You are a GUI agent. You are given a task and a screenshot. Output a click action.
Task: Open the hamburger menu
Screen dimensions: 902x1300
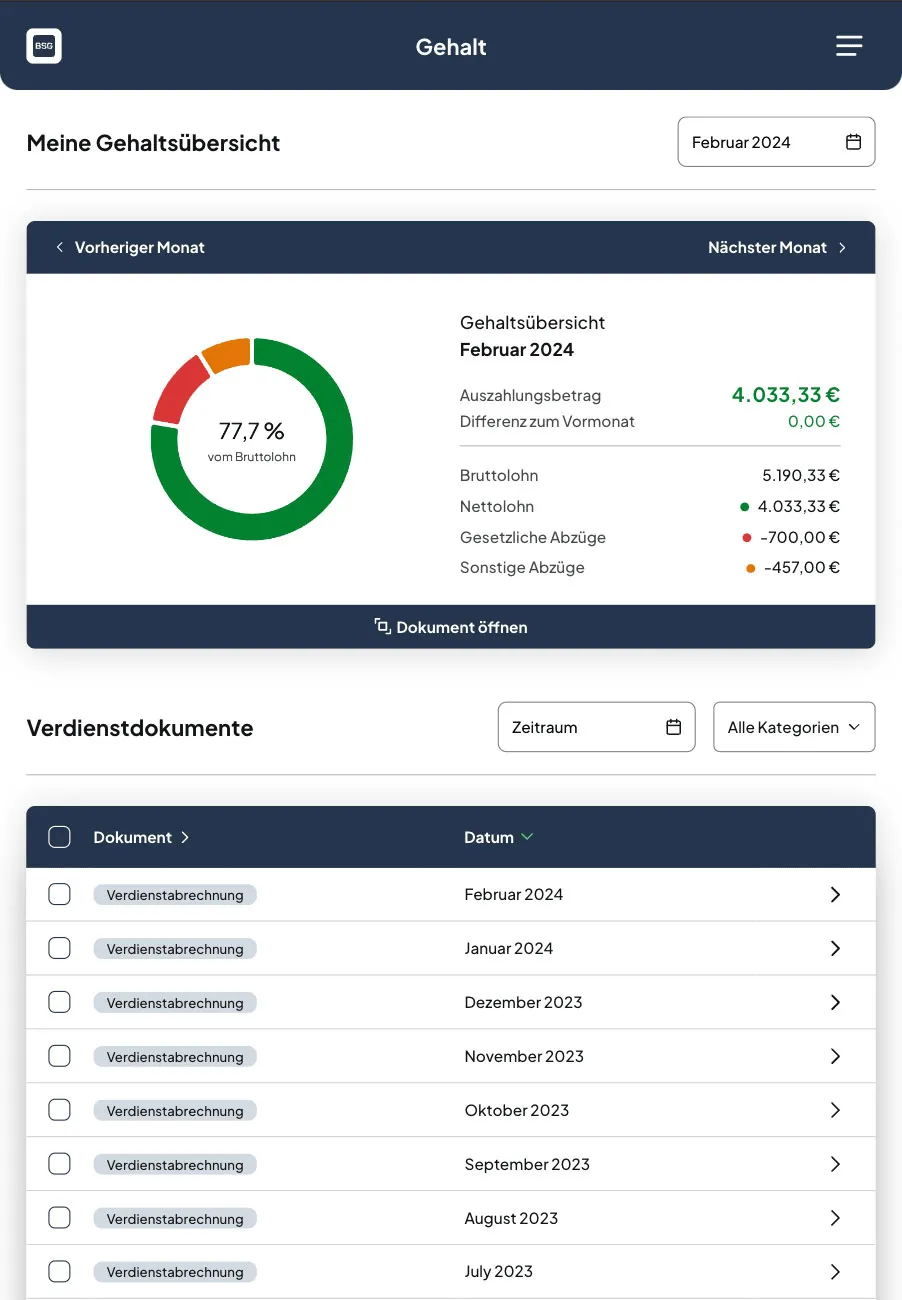point(849,46)
